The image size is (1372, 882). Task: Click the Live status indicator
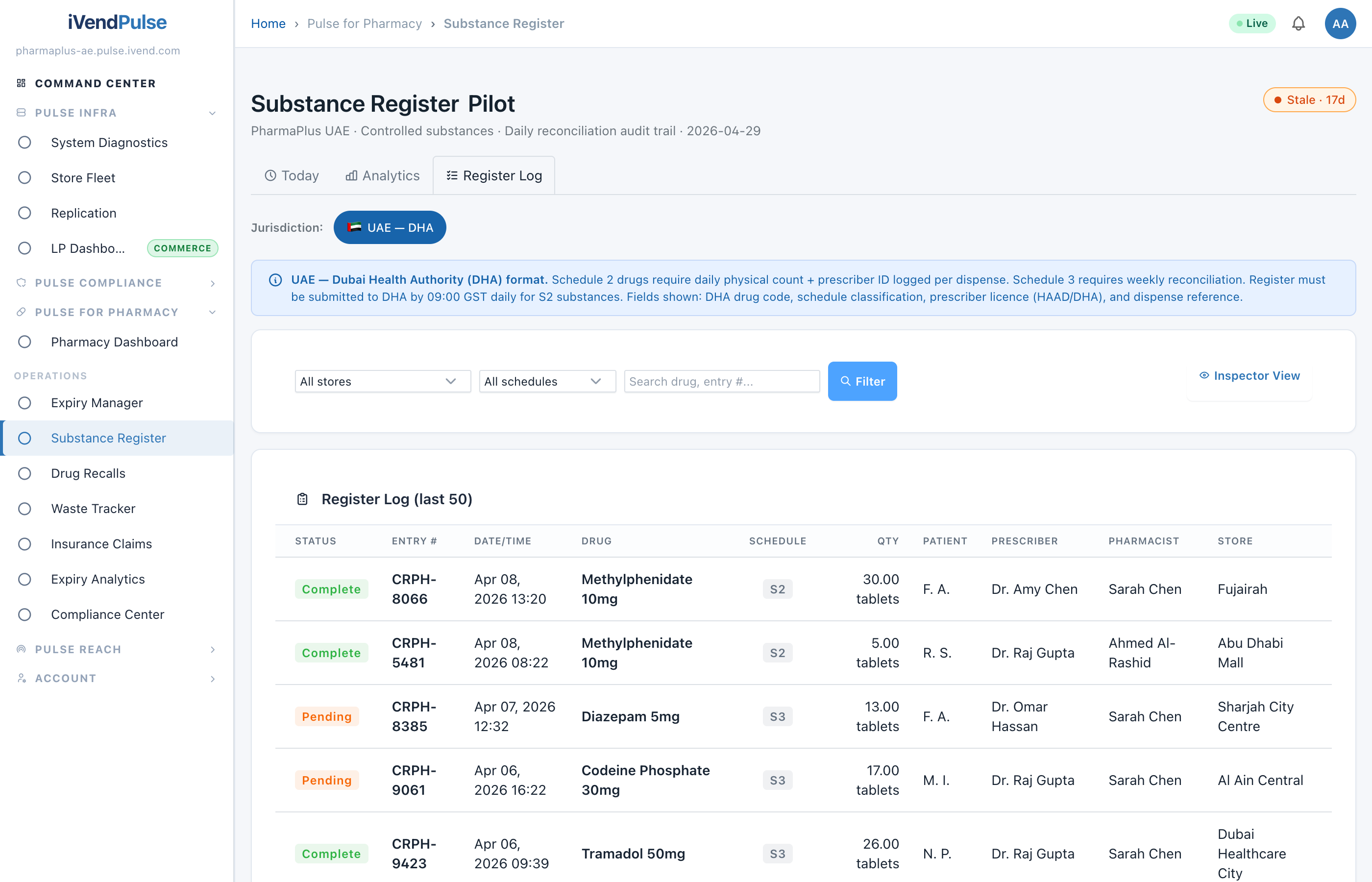click(1252, 24)
